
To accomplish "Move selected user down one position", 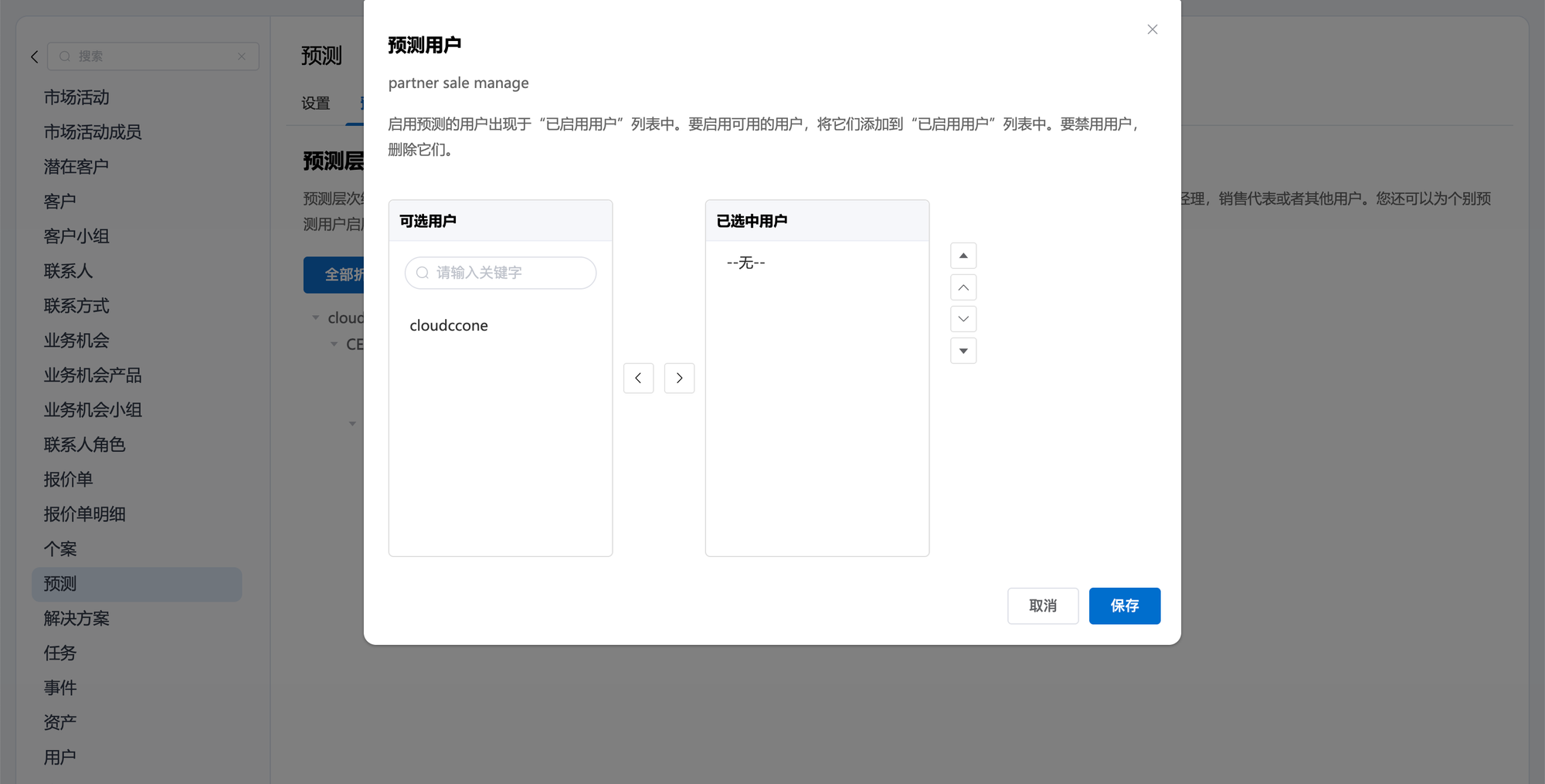I will [x=963, y=319].
